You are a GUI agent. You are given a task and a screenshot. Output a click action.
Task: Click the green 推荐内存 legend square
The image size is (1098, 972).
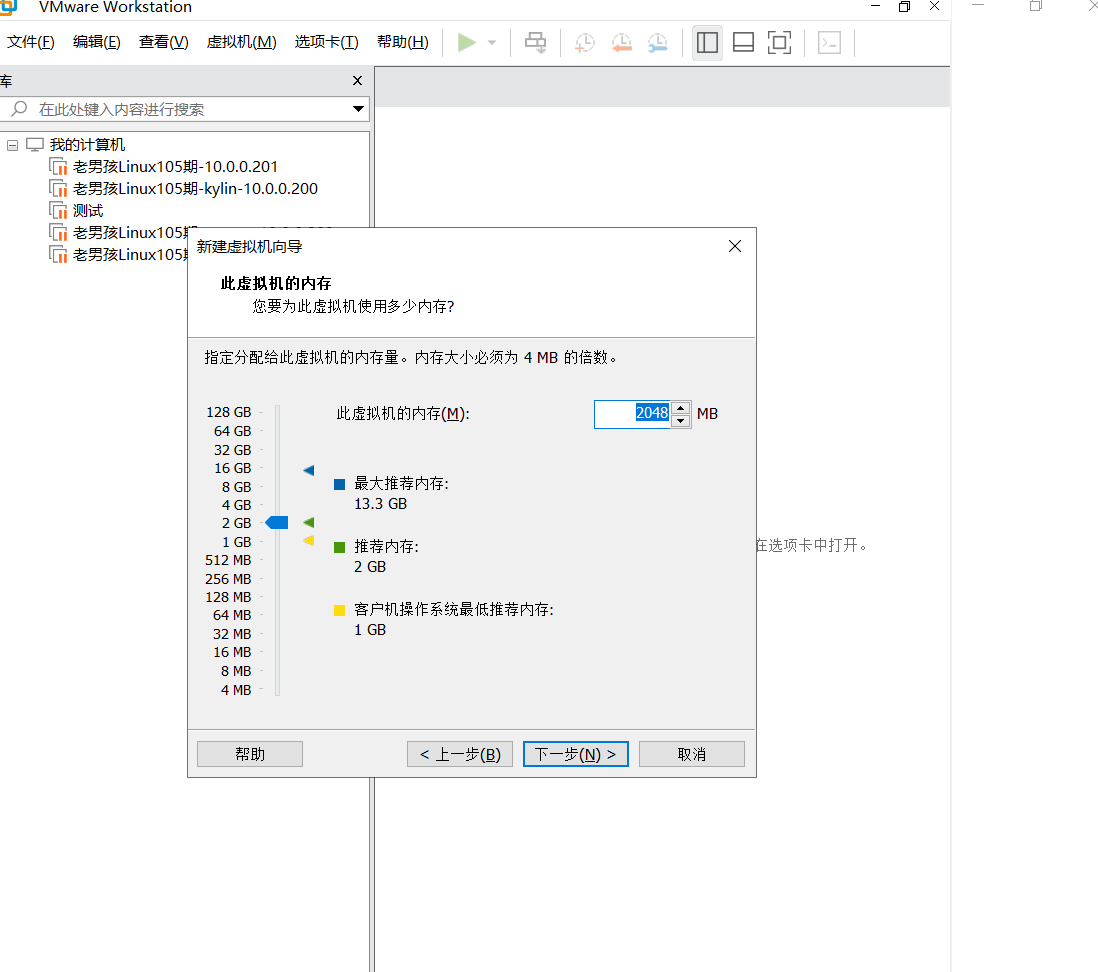[340, 548]
